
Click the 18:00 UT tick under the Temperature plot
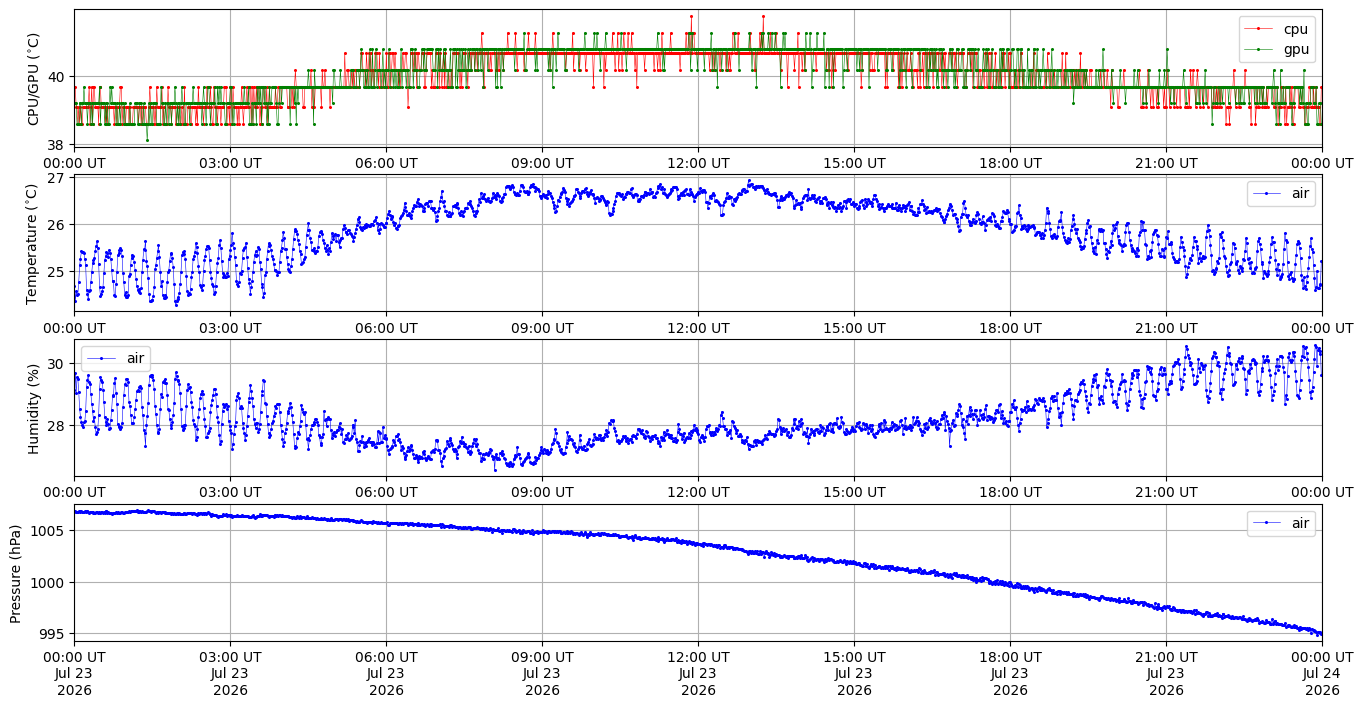tap(1010, 327)
